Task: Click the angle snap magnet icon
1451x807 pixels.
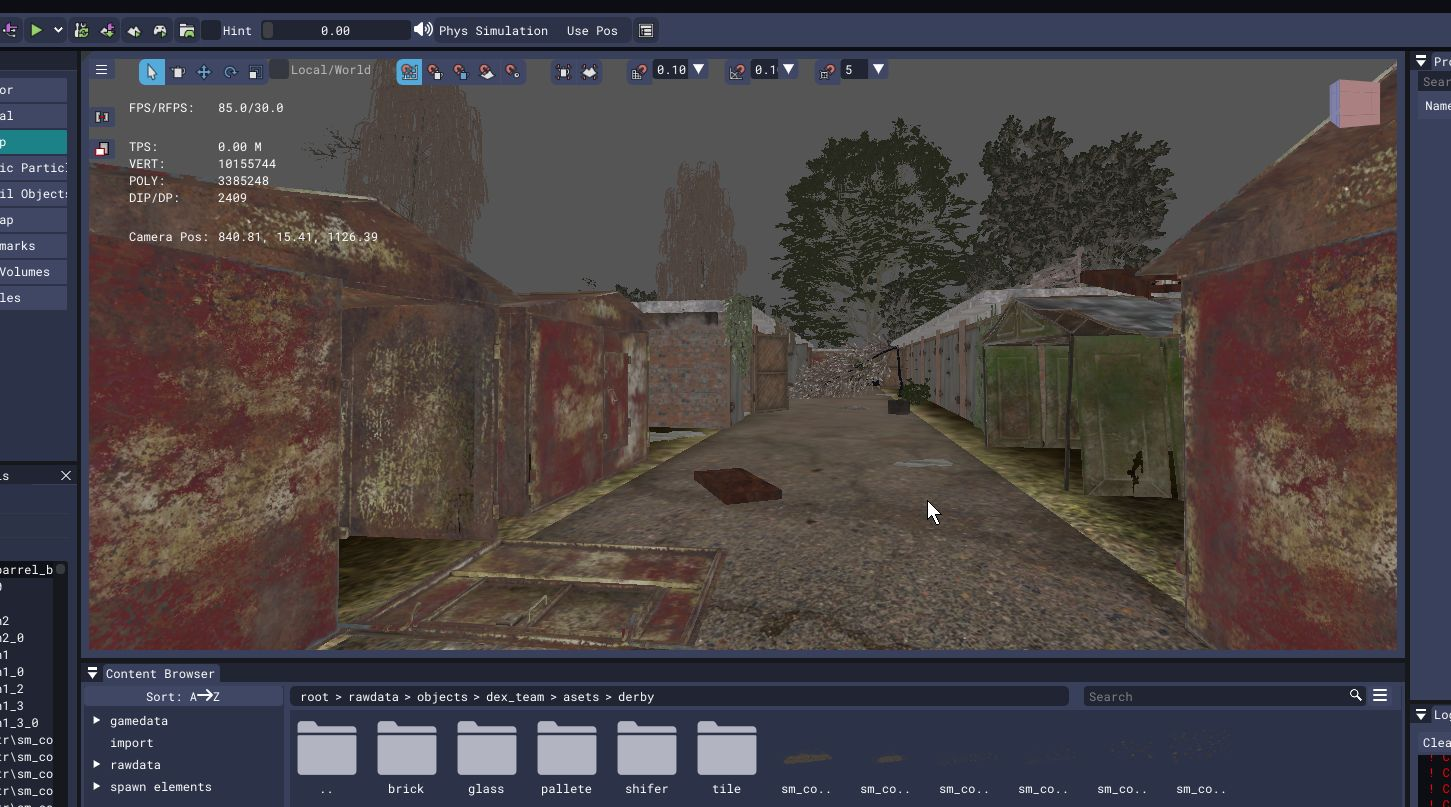Action: tap(827, 71)
